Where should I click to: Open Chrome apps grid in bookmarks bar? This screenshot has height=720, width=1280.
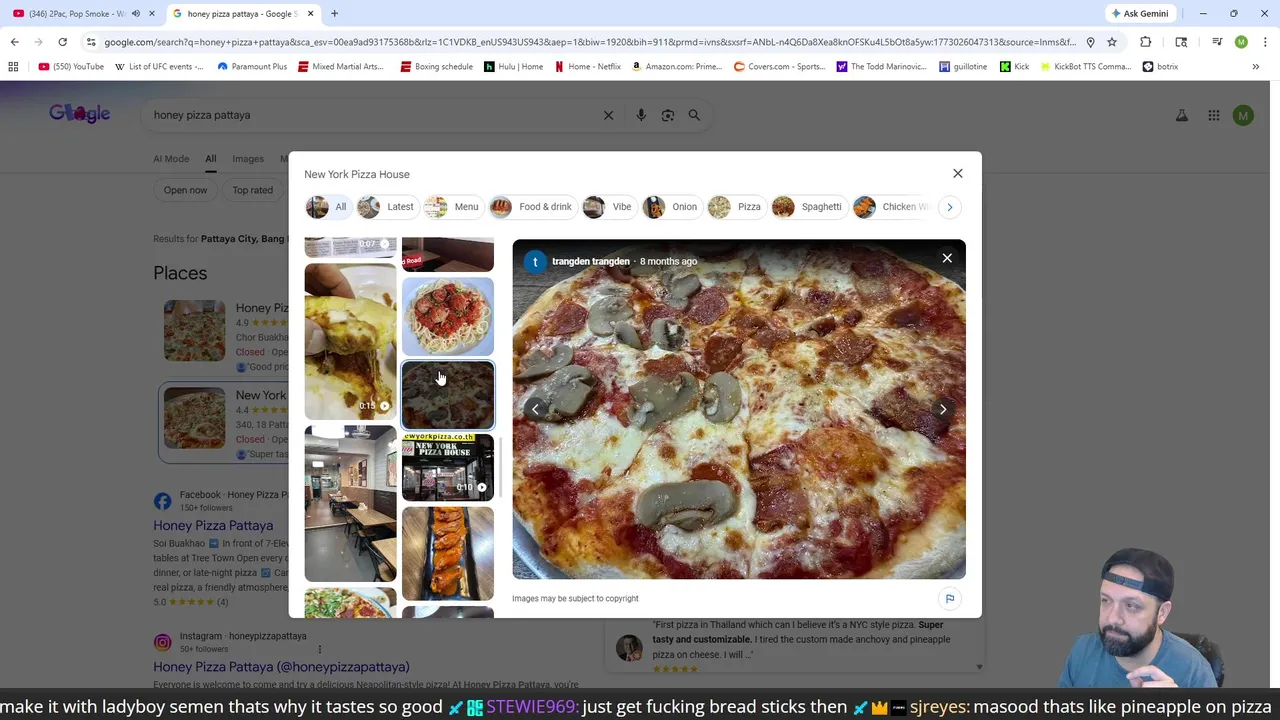click(13, 67)
